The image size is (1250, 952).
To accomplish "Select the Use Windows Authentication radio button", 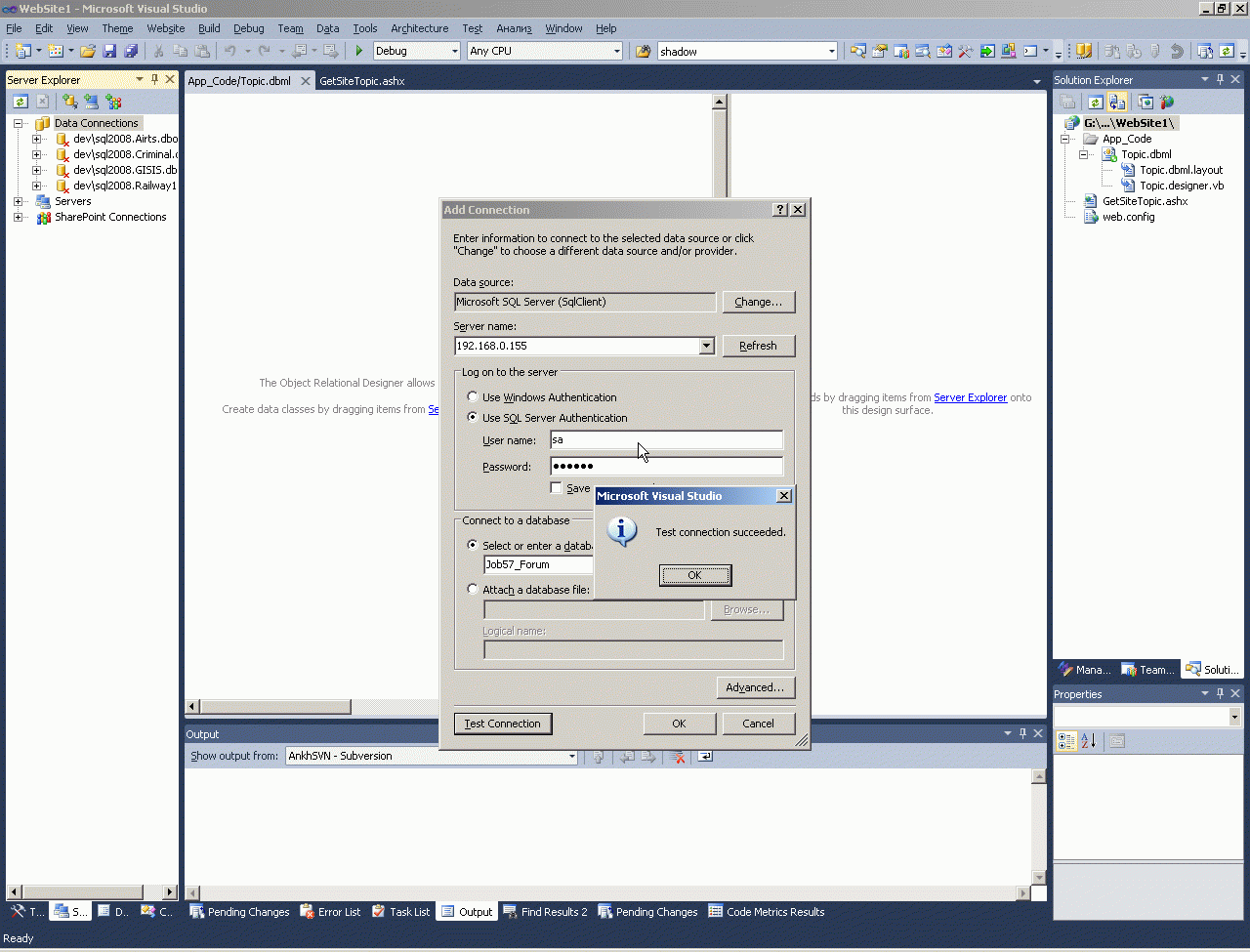I will coord(474,397).
